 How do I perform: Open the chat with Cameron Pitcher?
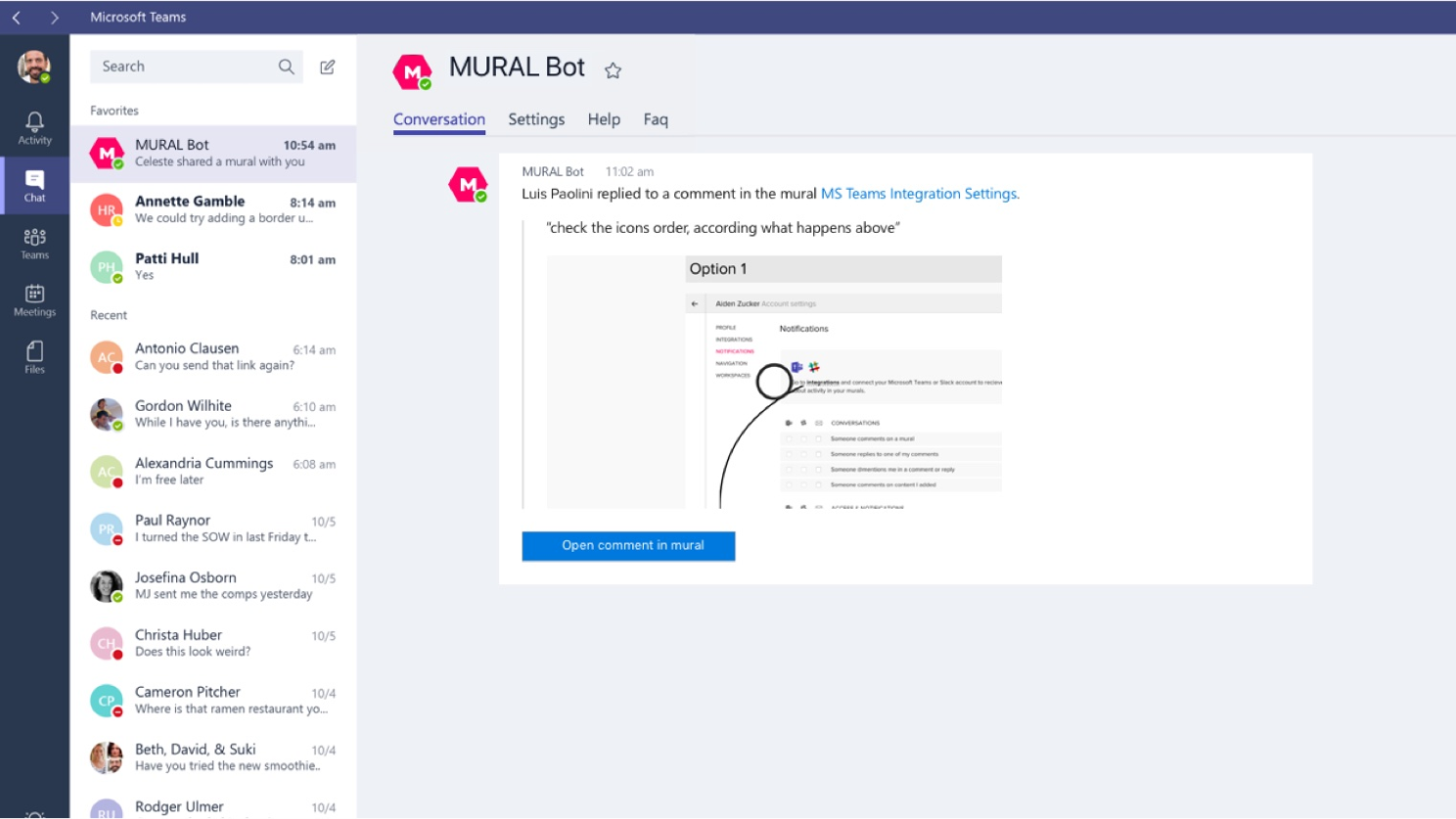pos(213,701)
